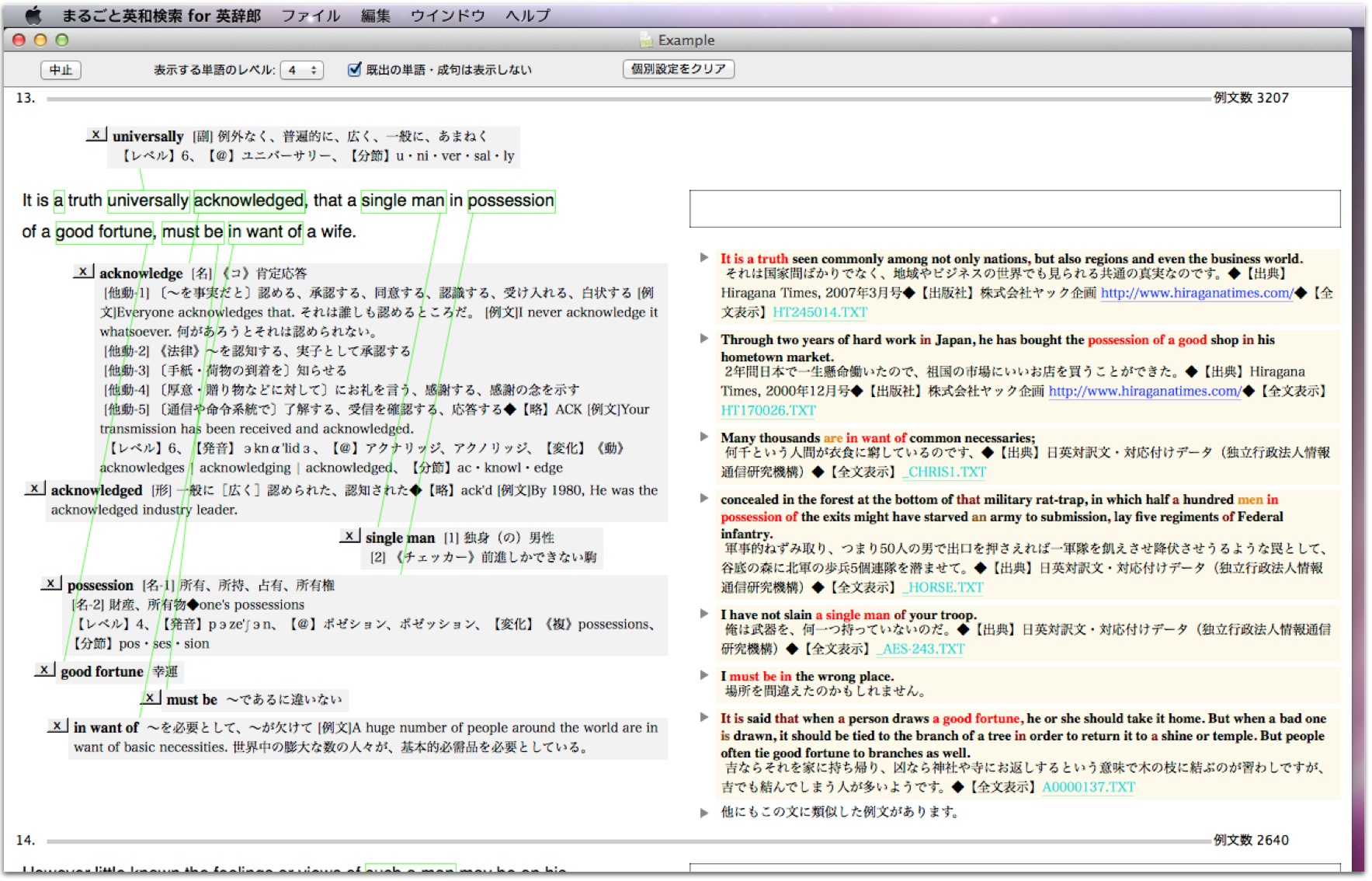The image size is (1372, 881).
Task: Toggle the hide already-shown words checkbox
Action: [x=355, y=70]
